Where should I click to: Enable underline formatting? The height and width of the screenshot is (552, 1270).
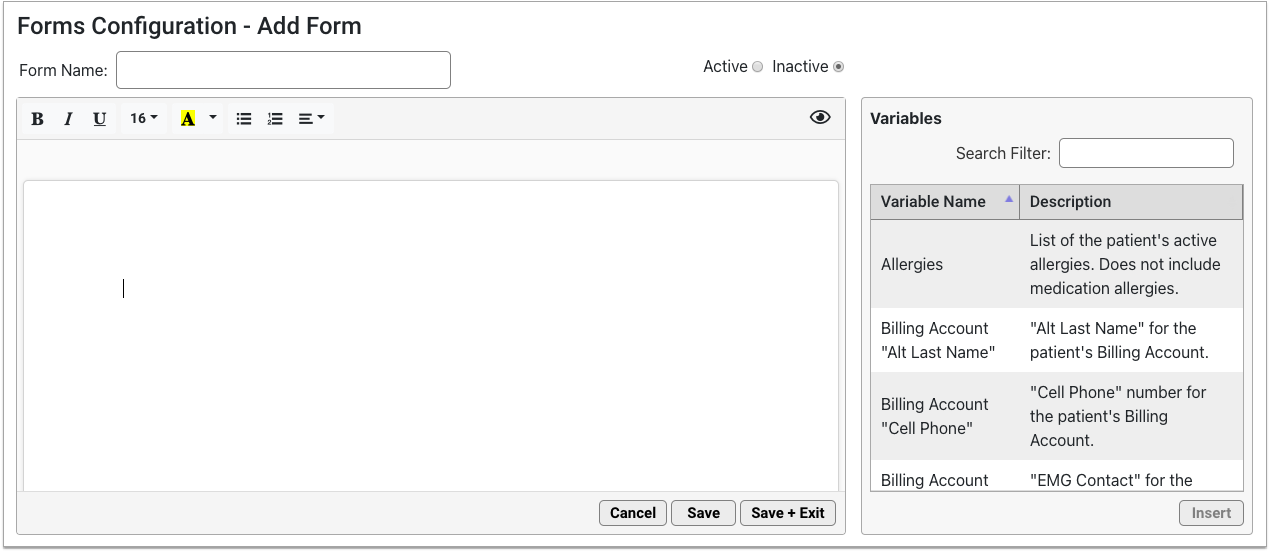[99, 119]
